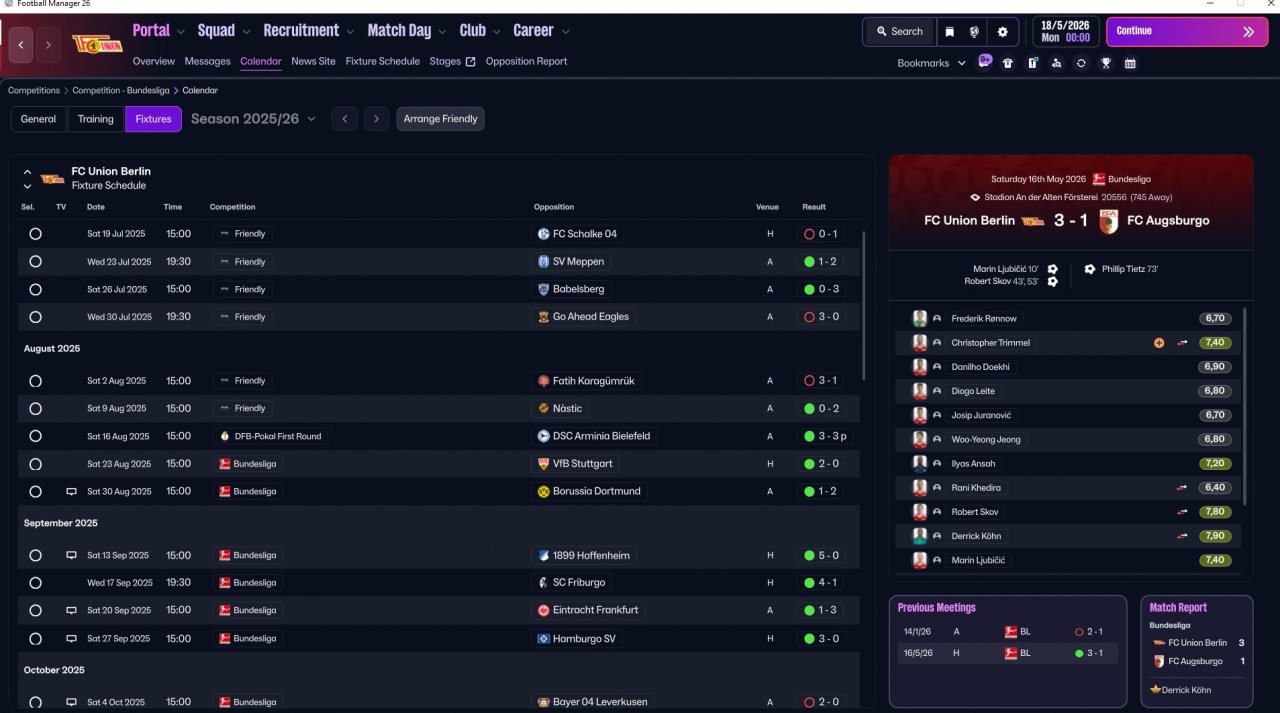Viewport: 1280px width, 713px height.
Task: Expand the Match Day menu dropdown arrow
Action: tap(441, 32)
